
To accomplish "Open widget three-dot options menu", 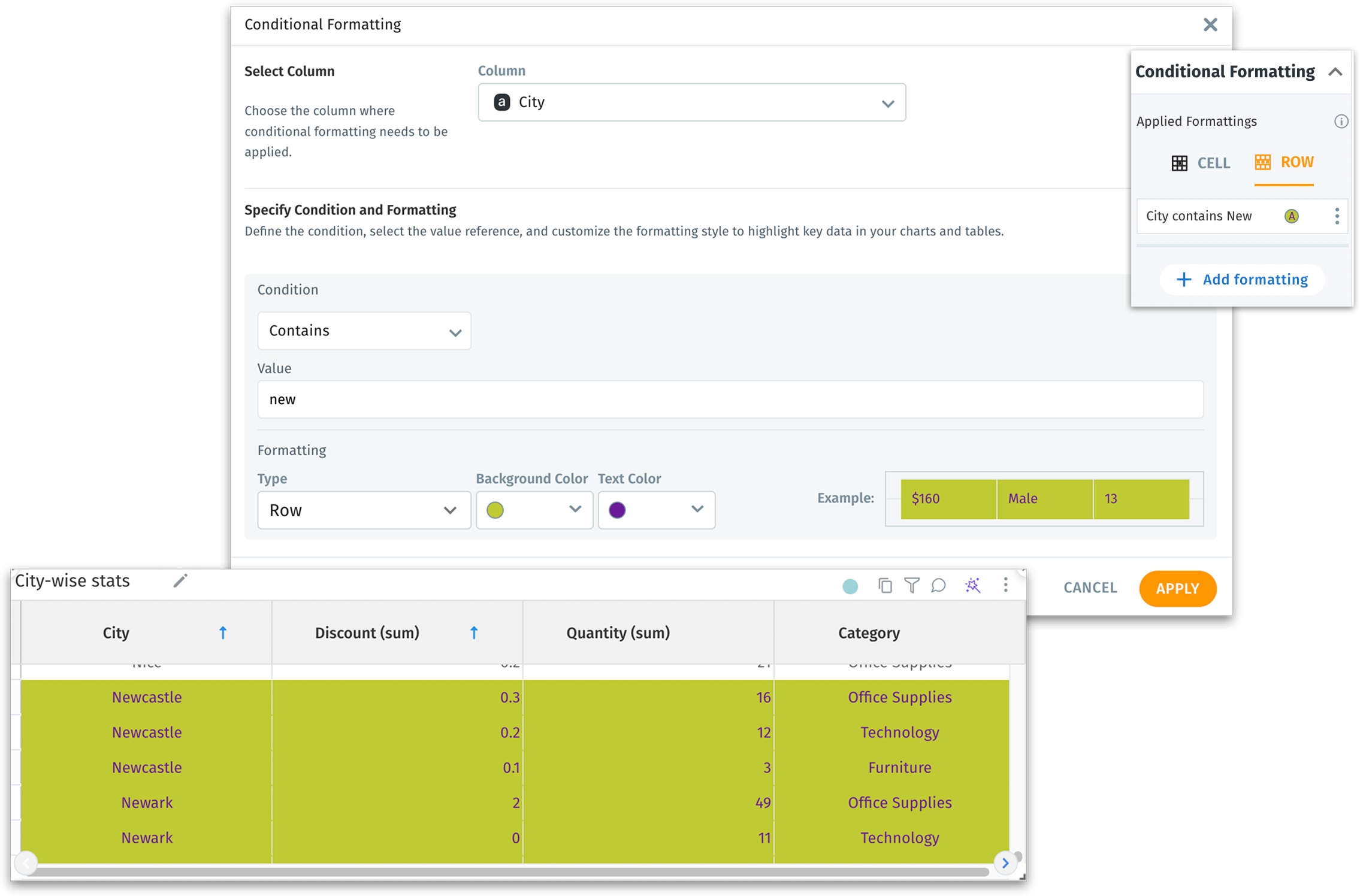I will click(x=1005, y=585).
